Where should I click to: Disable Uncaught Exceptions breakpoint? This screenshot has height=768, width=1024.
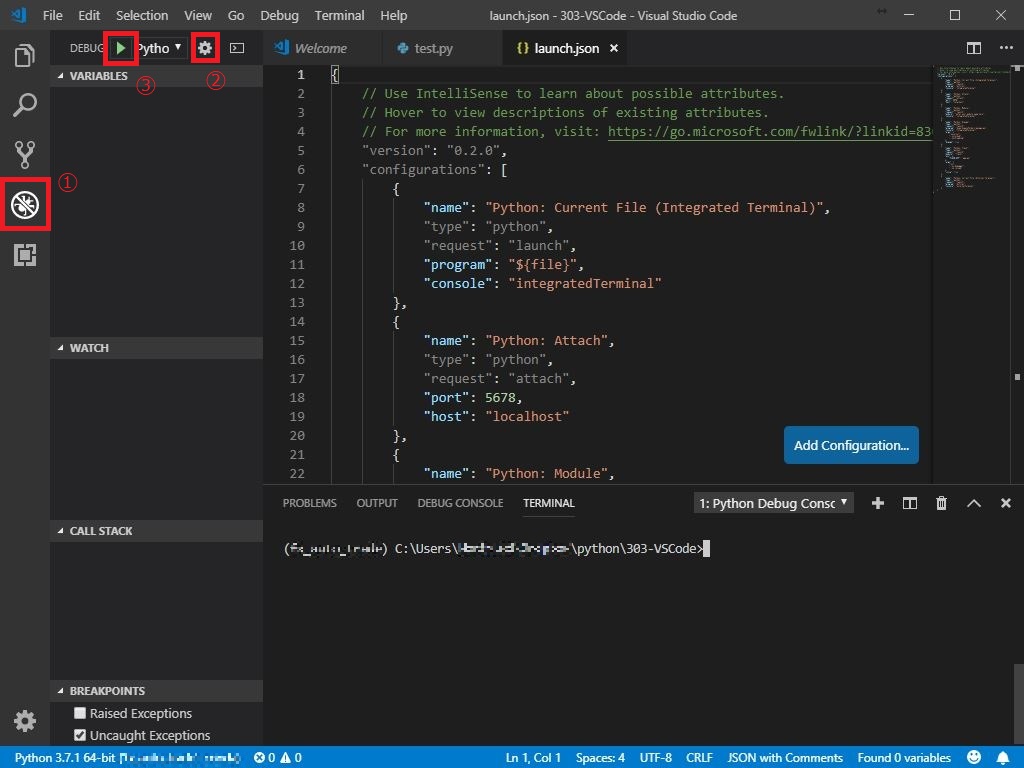(x=80, y=735)
